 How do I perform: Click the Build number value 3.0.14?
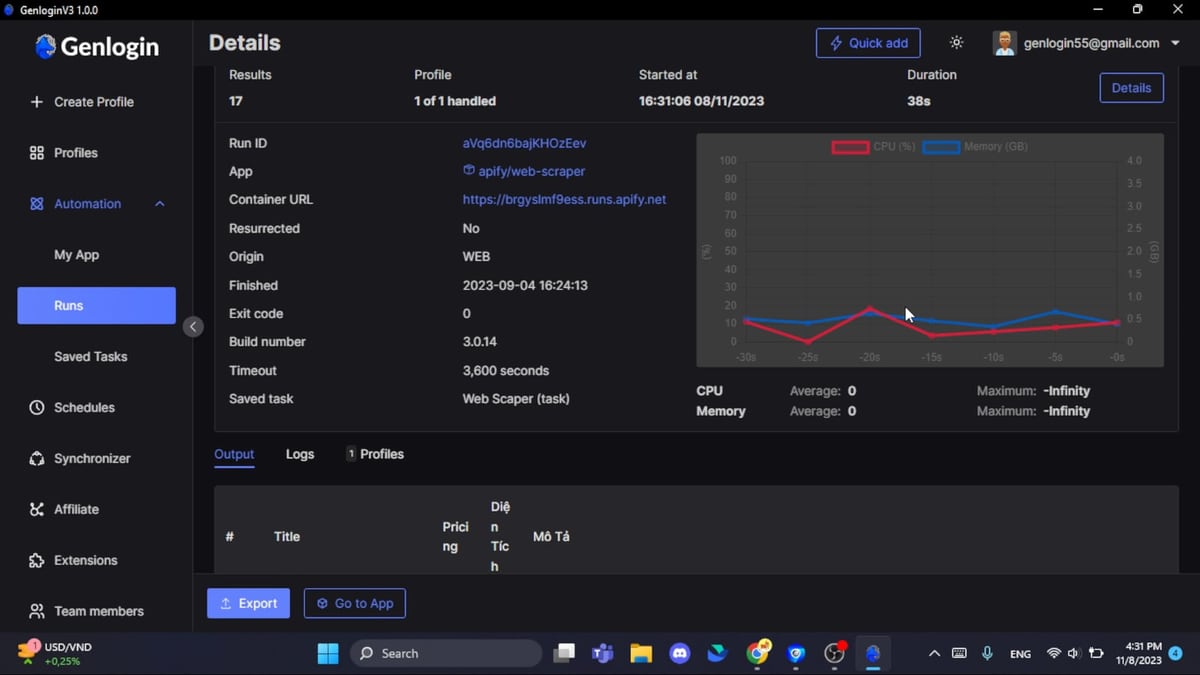480,342
